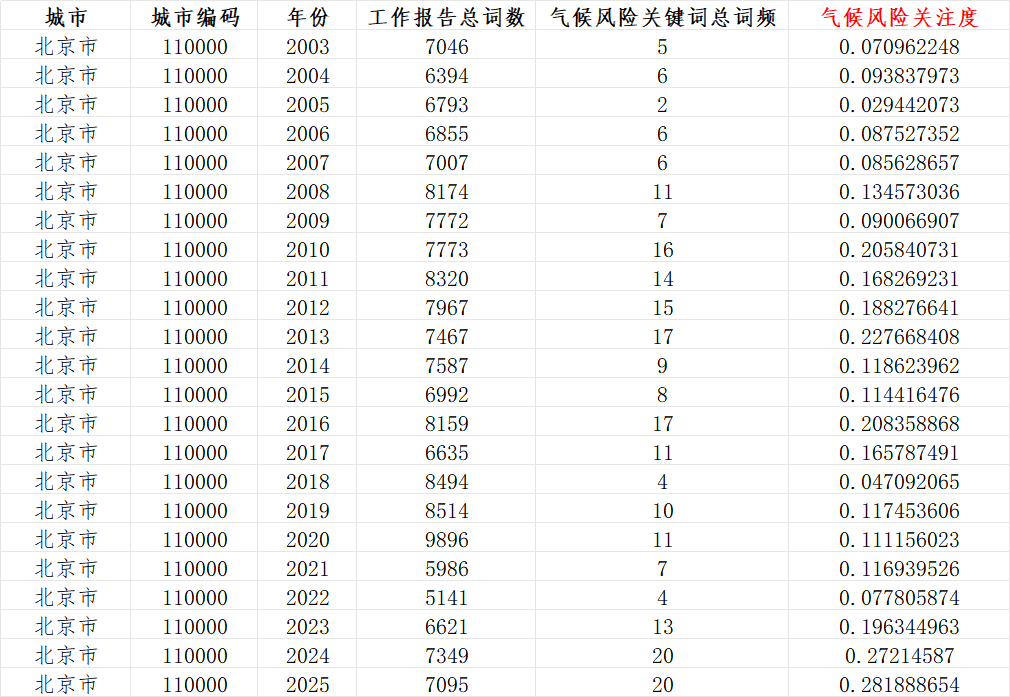This screenshot has width=1010, height=697.
Task: Select the 工作报告总词数 header cell
Action: [x=446, y=17]
